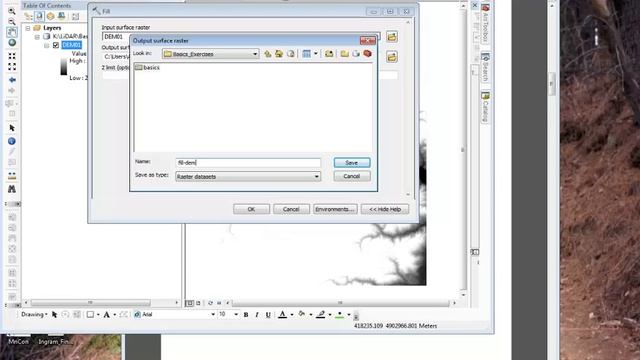The width and height of the screenshot is (640, 360).
Task: Go to home folder in Output raster dialog
Action: pos(279,54)
